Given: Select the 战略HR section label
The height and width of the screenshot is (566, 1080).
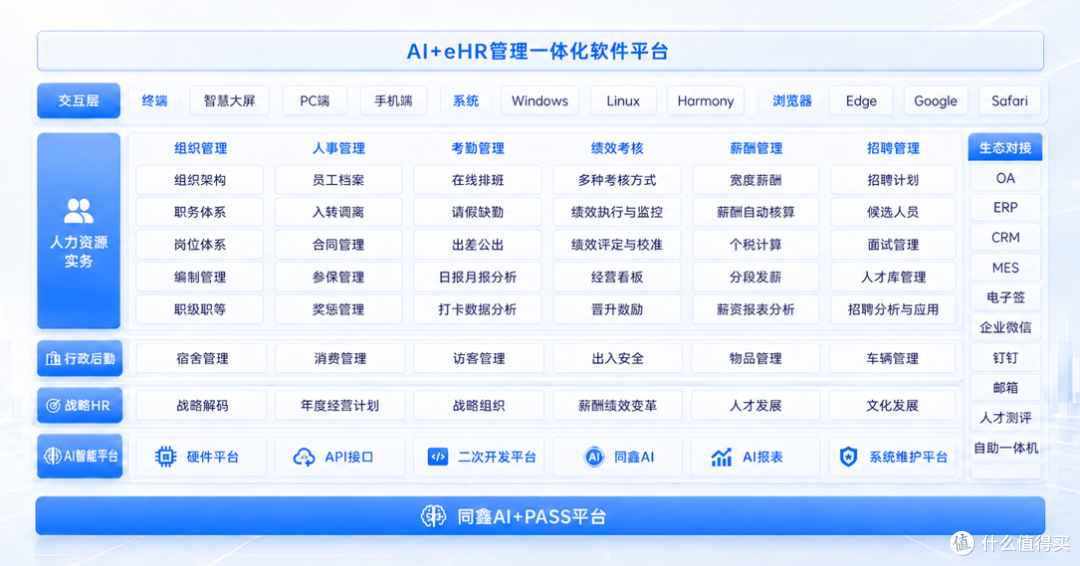Looking at the screenshot, I should 80,406.
